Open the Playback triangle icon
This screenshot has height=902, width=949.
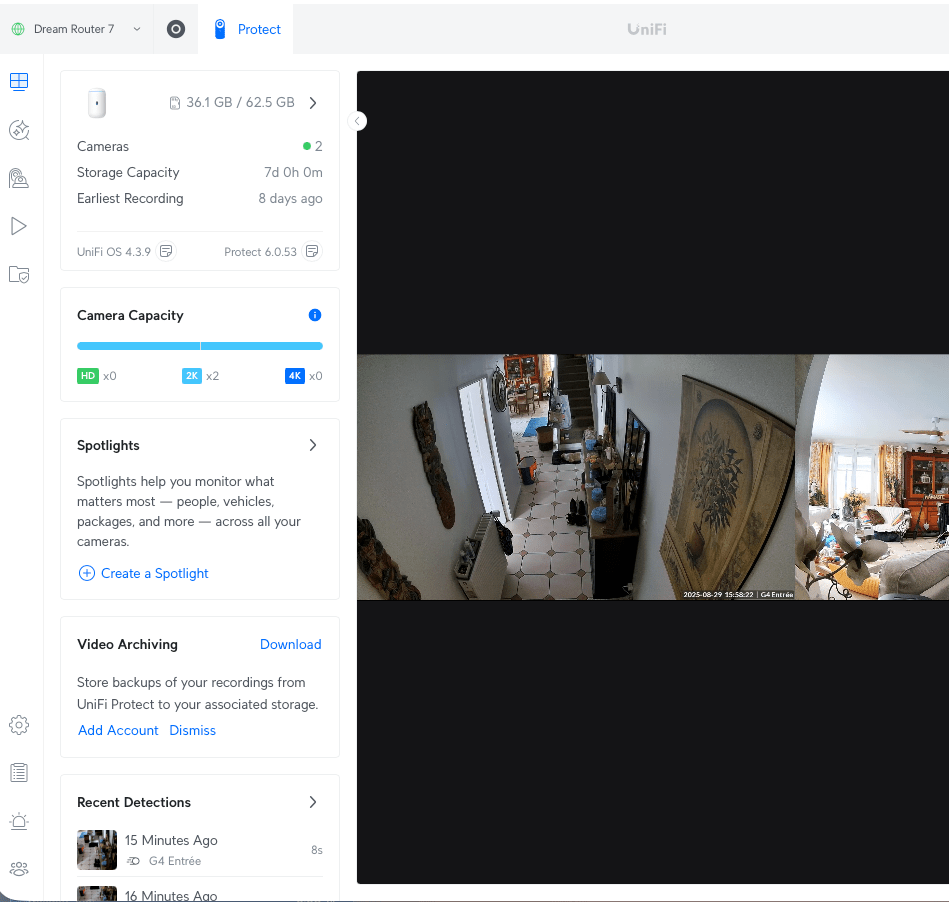click(19, 226)
